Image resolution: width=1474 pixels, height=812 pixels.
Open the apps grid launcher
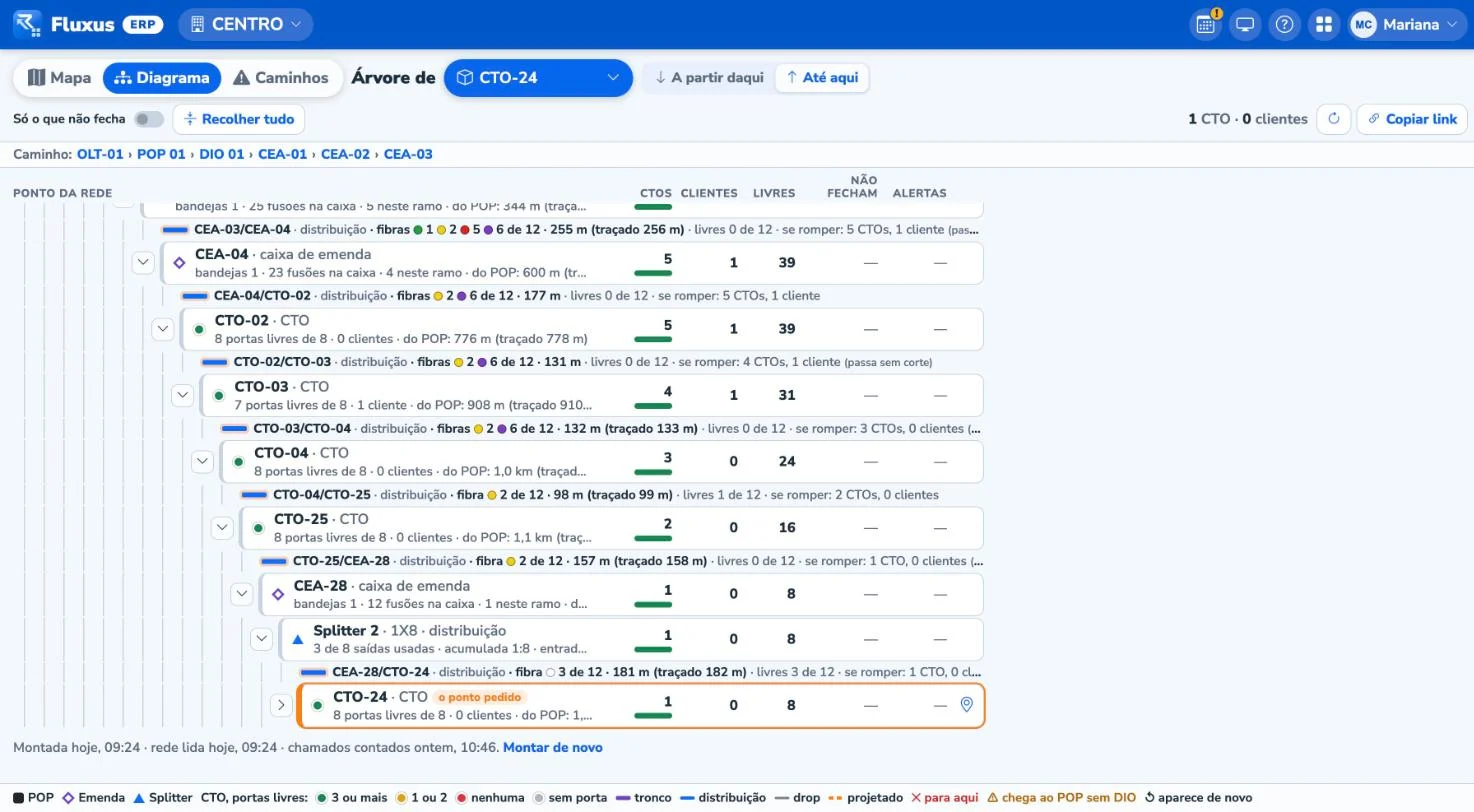point(1324,24)
